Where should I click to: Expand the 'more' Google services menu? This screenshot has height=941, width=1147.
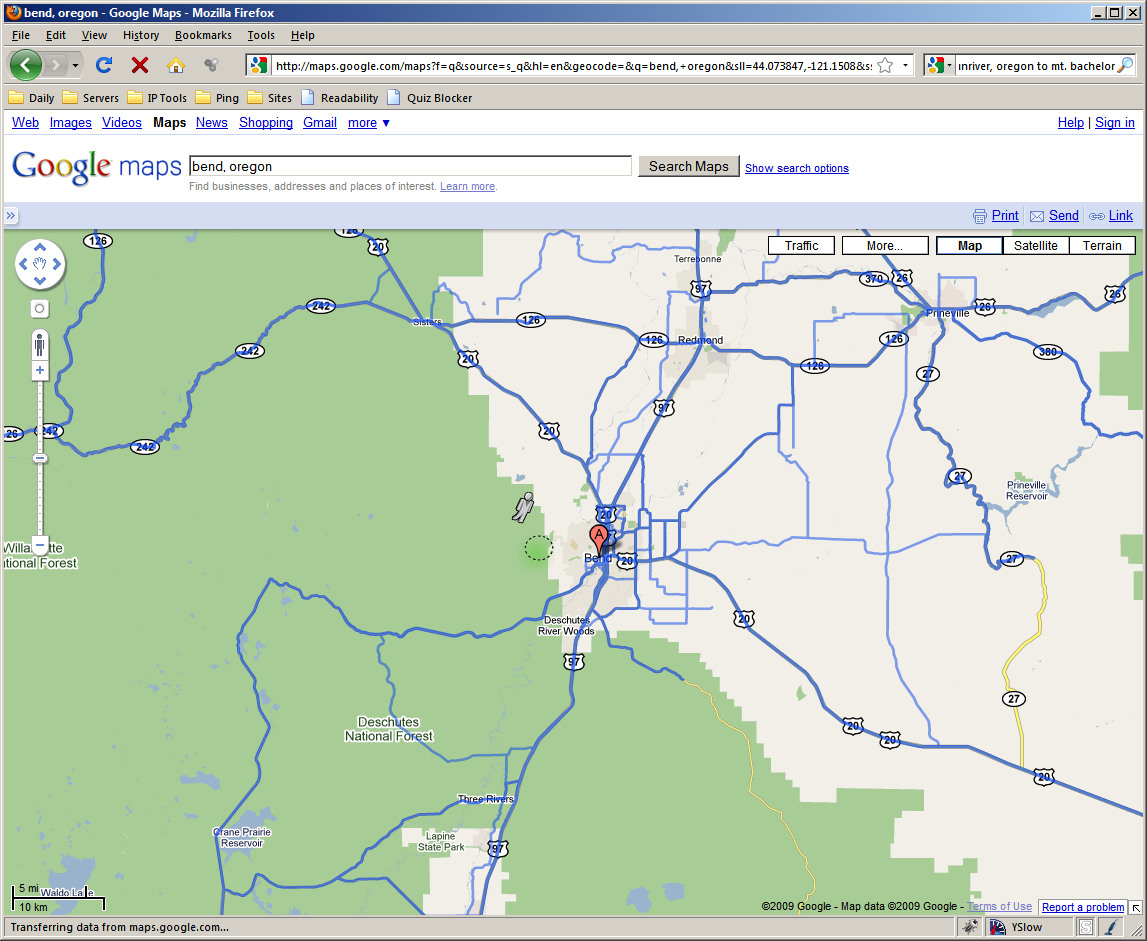[x=368, y=123]
